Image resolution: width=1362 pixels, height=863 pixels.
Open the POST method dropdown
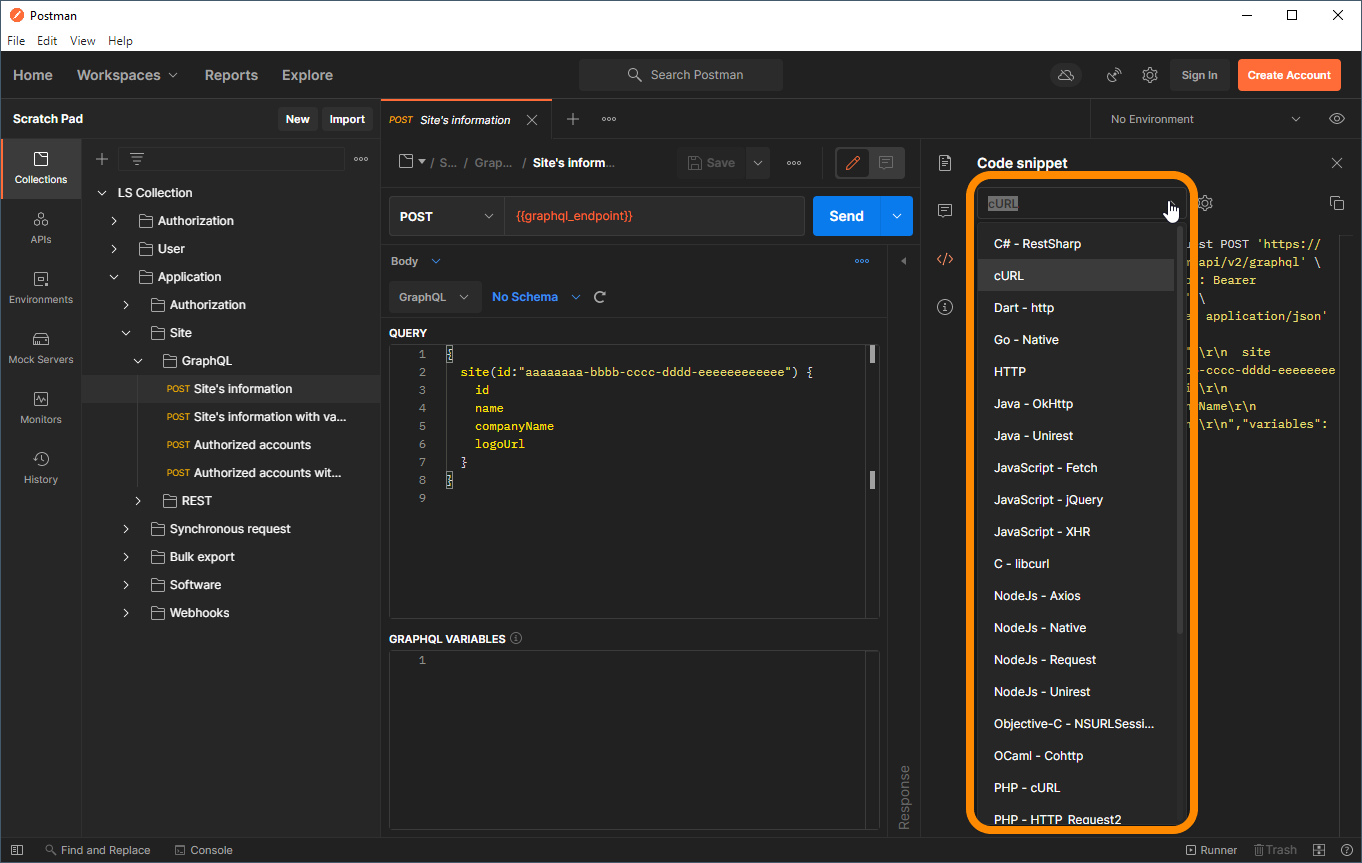pyautogui.click(x=446, y=216)
